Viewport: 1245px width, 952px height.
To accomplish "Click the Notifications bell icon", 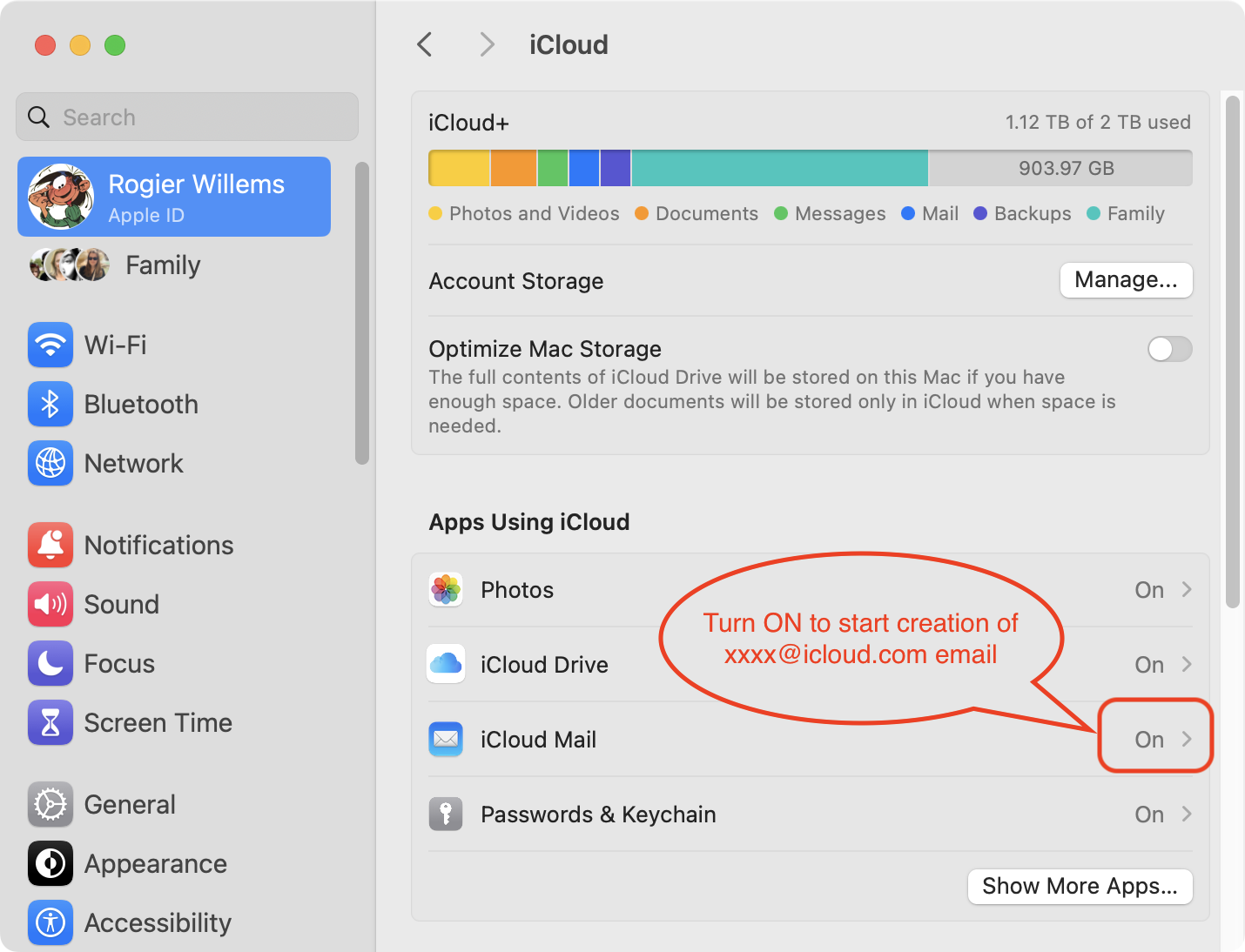I will click(50, 546).
